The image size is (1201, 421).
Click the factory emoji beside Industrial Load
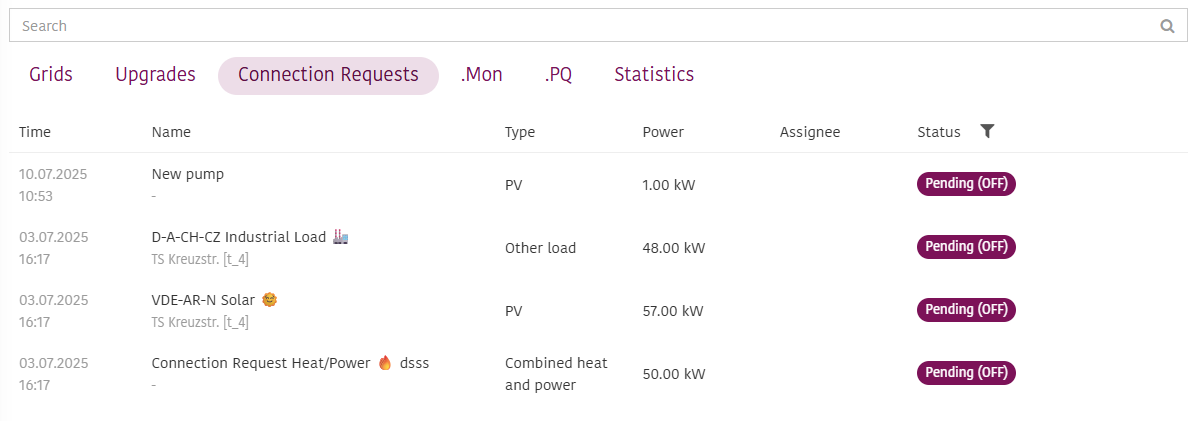click(340, 237)
